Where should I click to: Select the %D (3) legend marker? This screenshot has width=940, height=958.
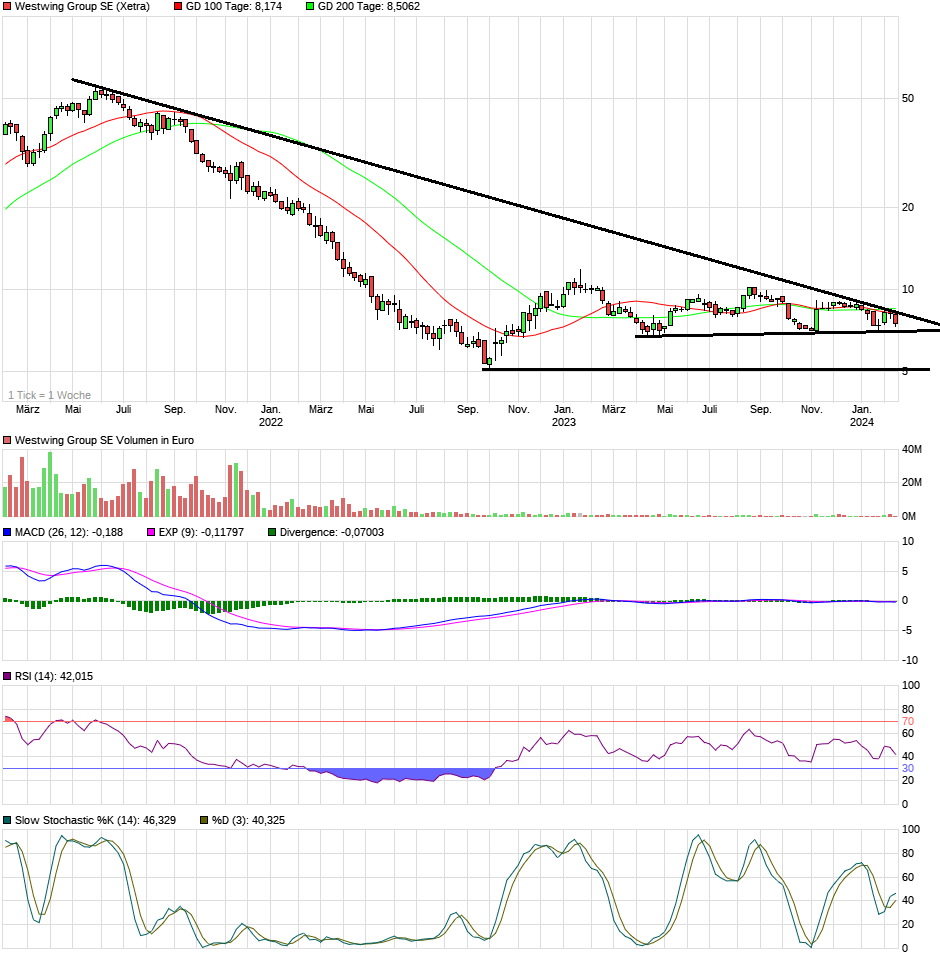pyautogui.click(x=205, y=820)
